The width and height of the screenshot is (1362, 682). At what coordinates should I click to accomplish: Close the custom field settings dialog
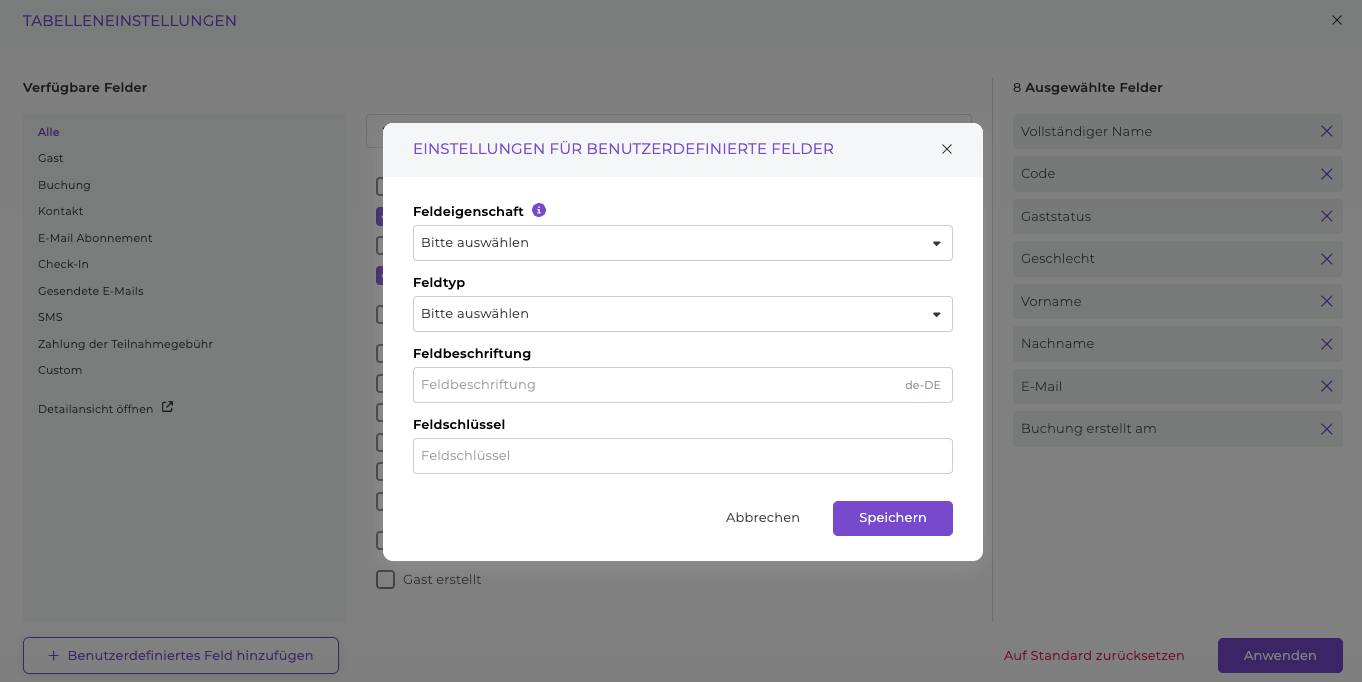pos(946,149)
